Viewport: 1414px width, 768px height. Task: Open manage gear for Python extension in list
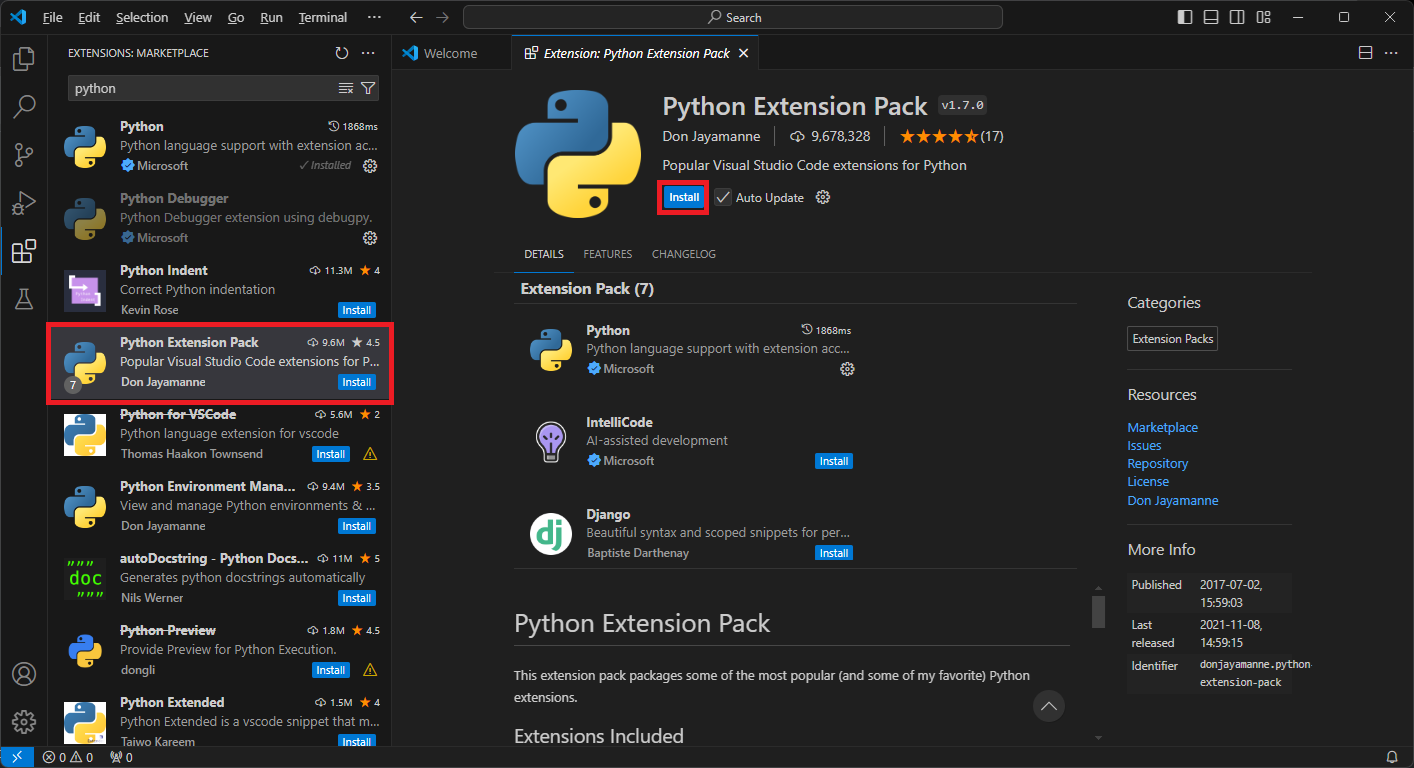tap(370, 166)
